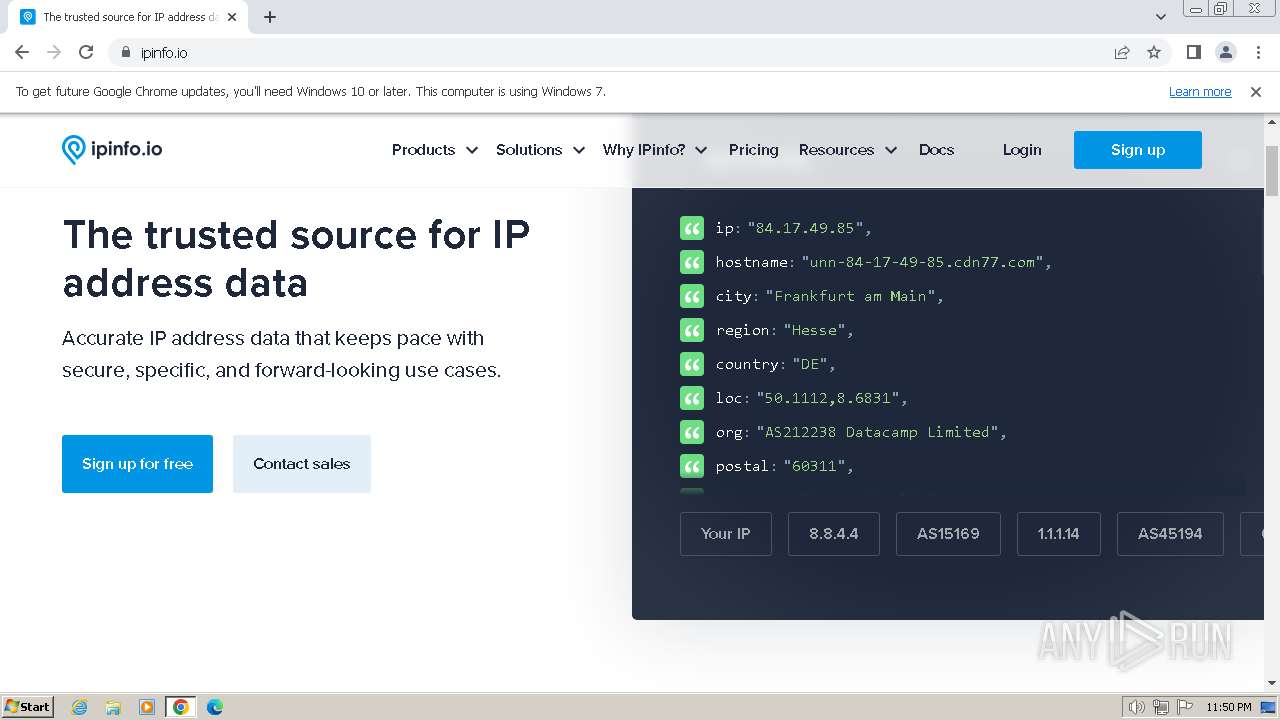
Task: Click the taskbar clock 11:50 PM
Action: click(x=1229, y=707)
